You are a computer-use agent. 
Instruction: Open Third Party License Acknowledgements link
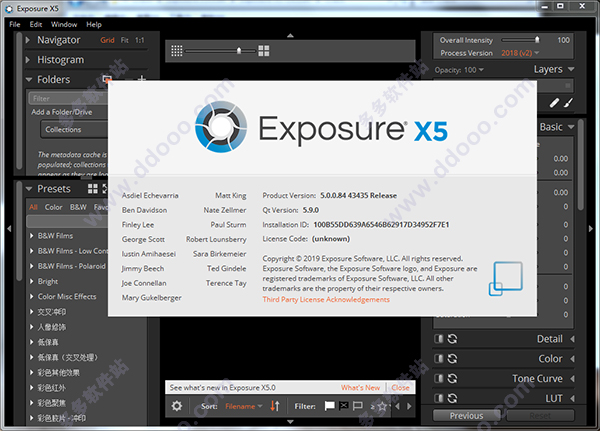click(x=326, y=299)
